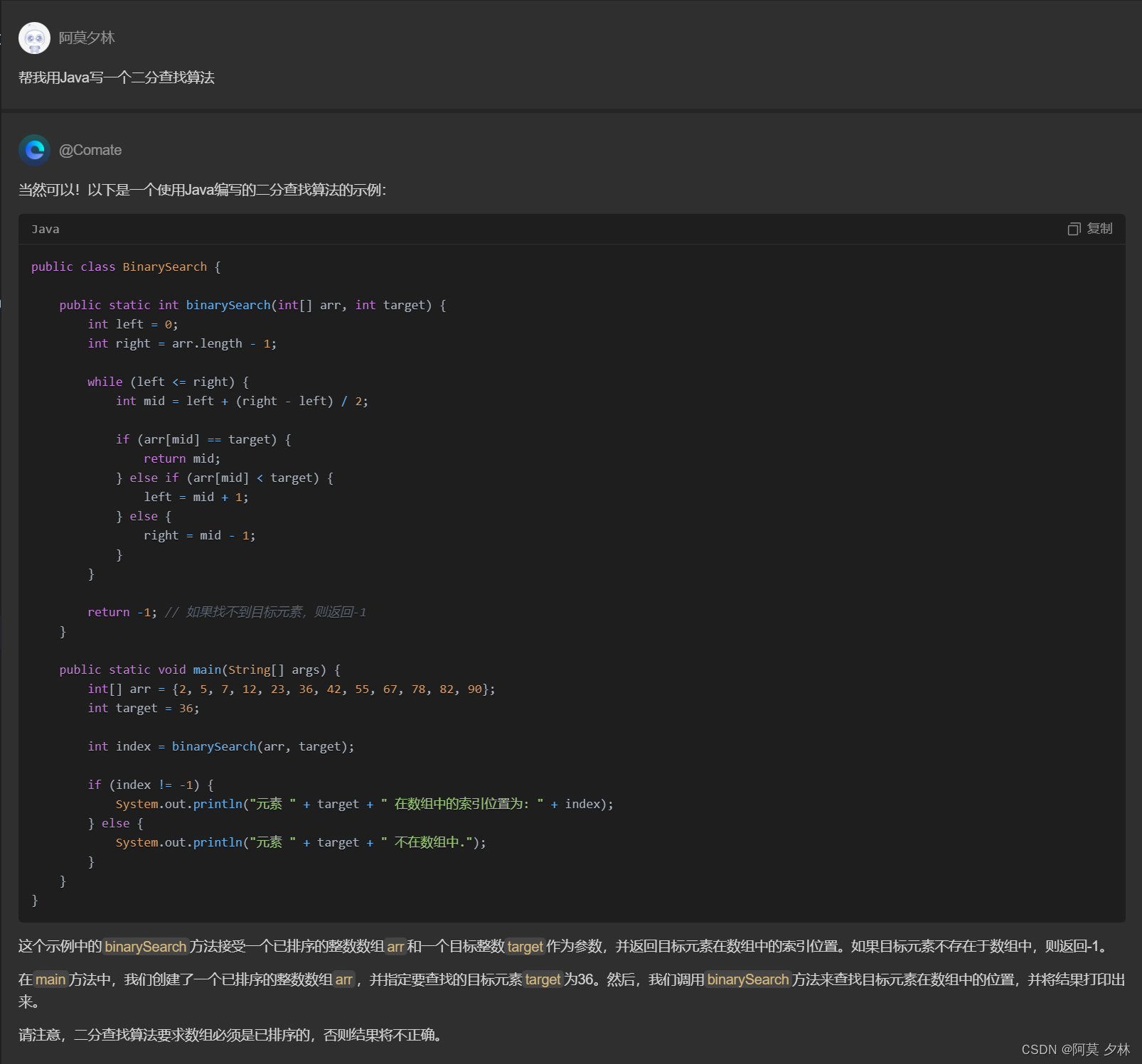Click the 'int mid = left + (right - left) / 2;' line

pos(242,401)
